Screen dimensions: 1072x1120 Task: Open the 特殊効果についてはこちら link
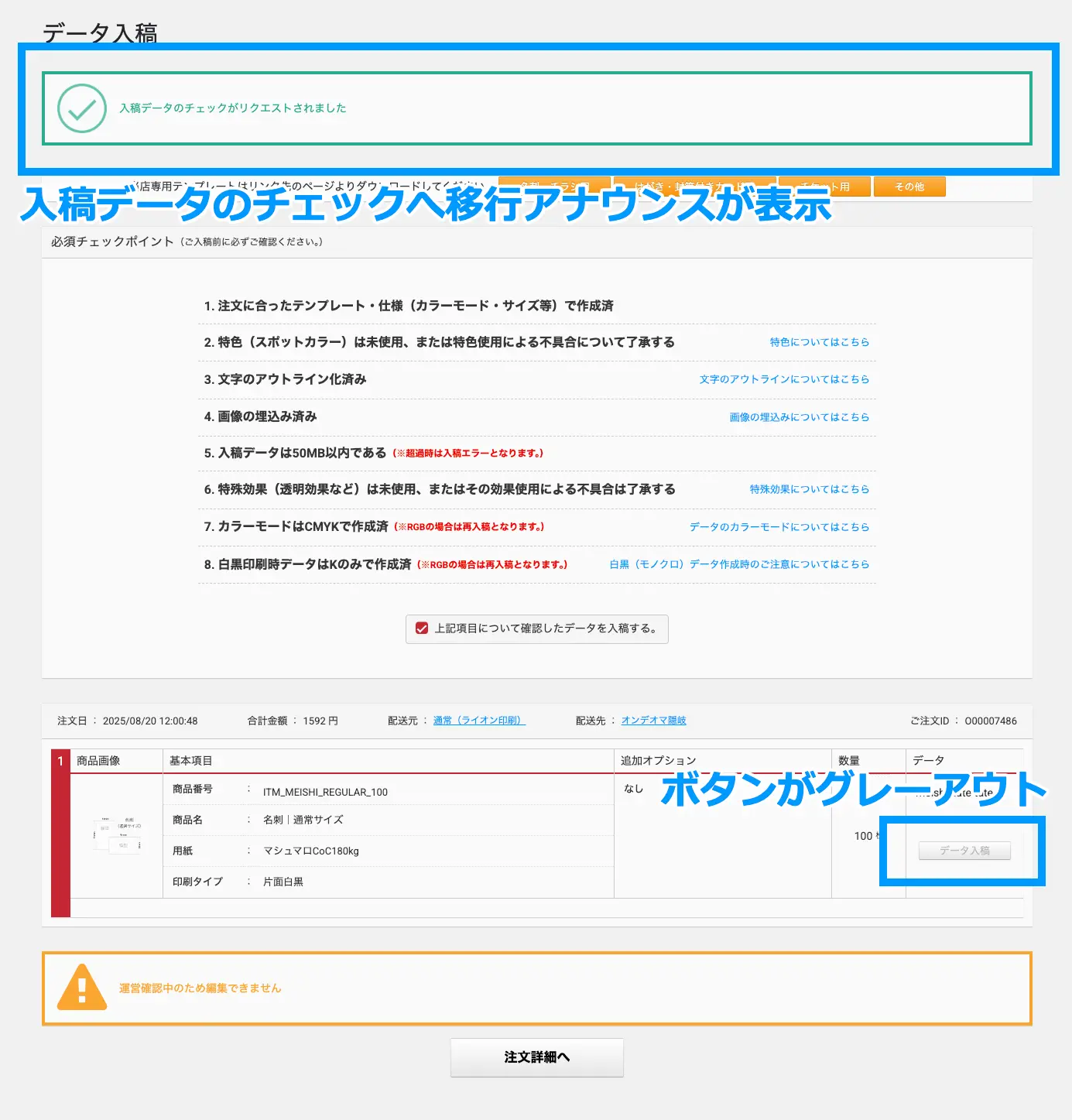(808, 488)
